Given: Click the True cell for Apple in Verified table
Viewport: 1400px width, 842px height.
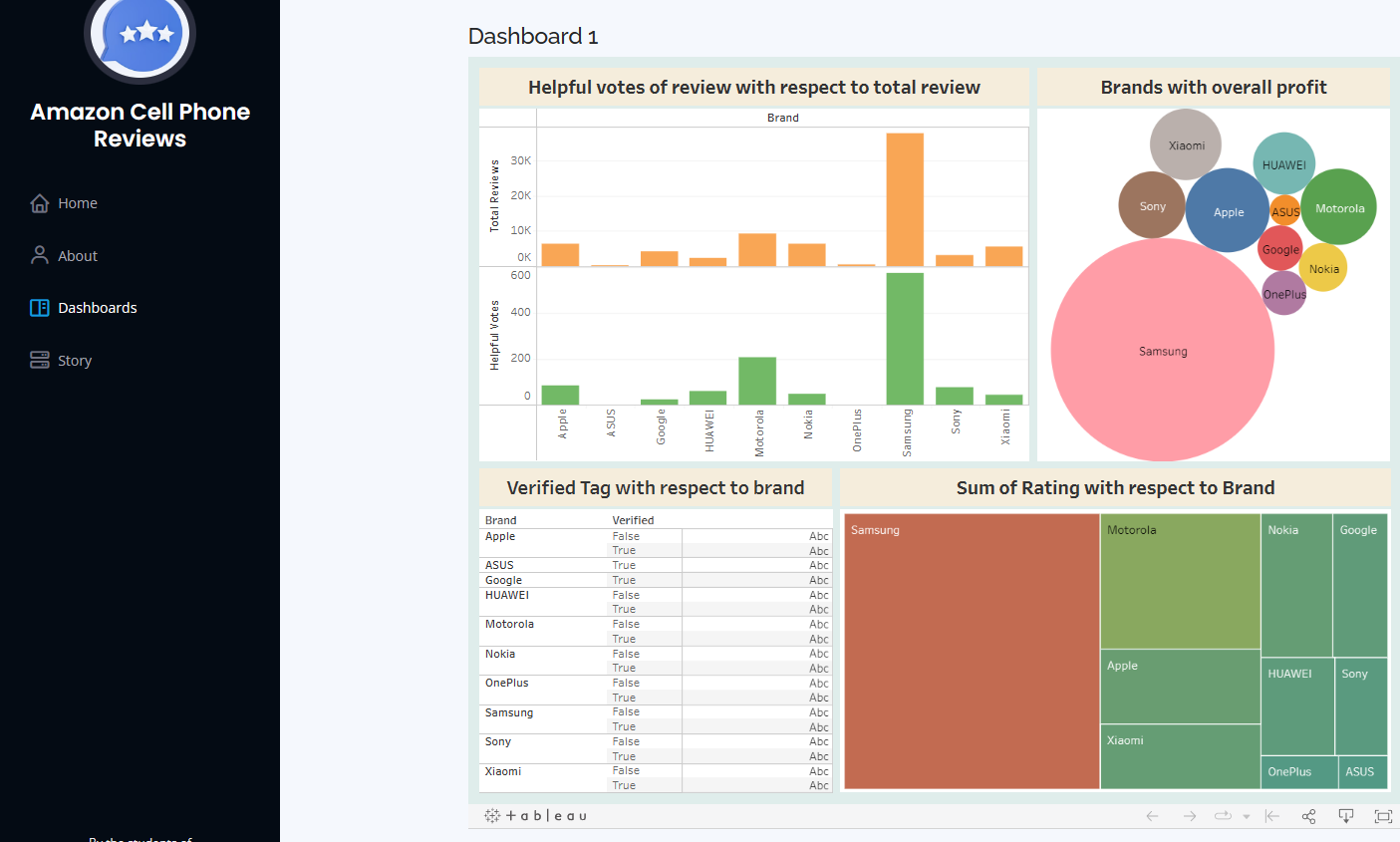Looking at the screenshot, I should click(623, 550).
